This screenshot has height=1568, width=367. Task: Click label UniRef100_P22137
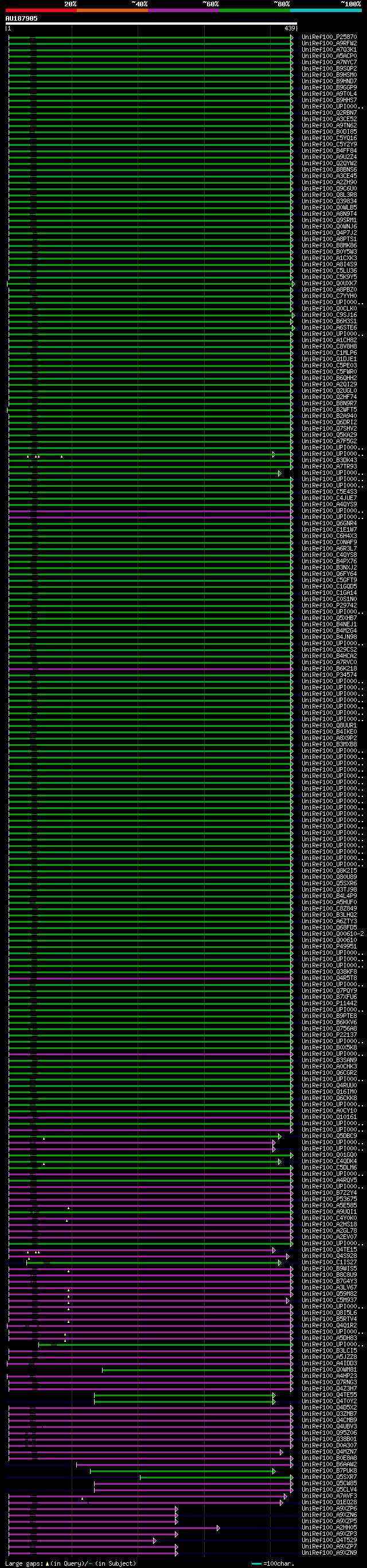(x=329, y=1035)
